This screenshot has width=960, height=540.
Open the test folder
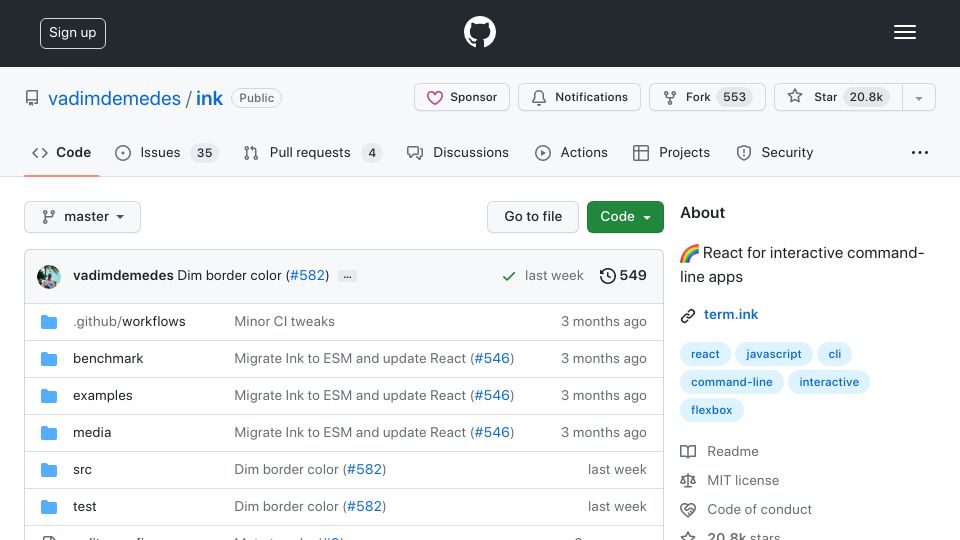tap(84, 507)
